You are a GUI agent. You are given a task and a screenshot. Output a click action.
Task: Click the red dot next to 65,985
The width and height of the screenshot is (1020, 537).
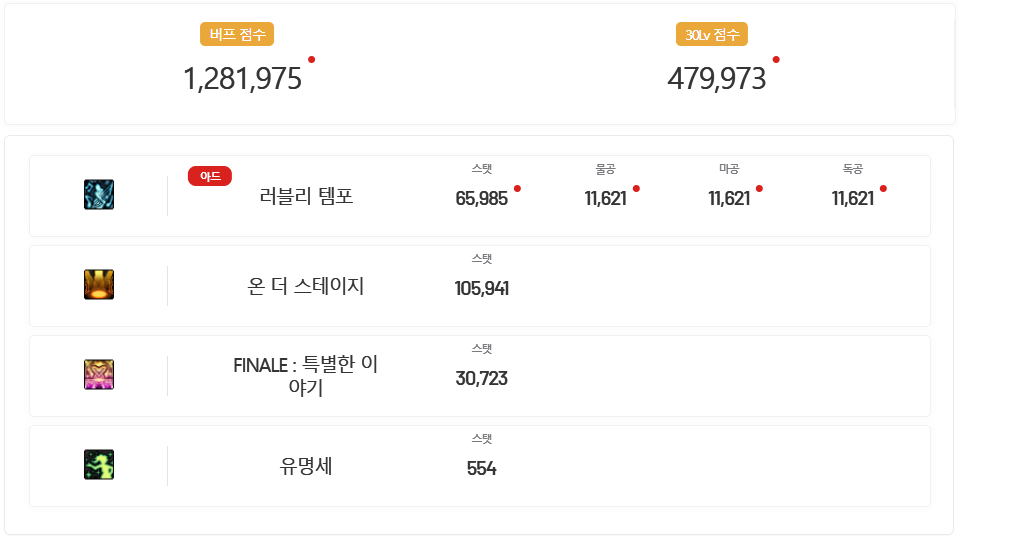[517, 189]
